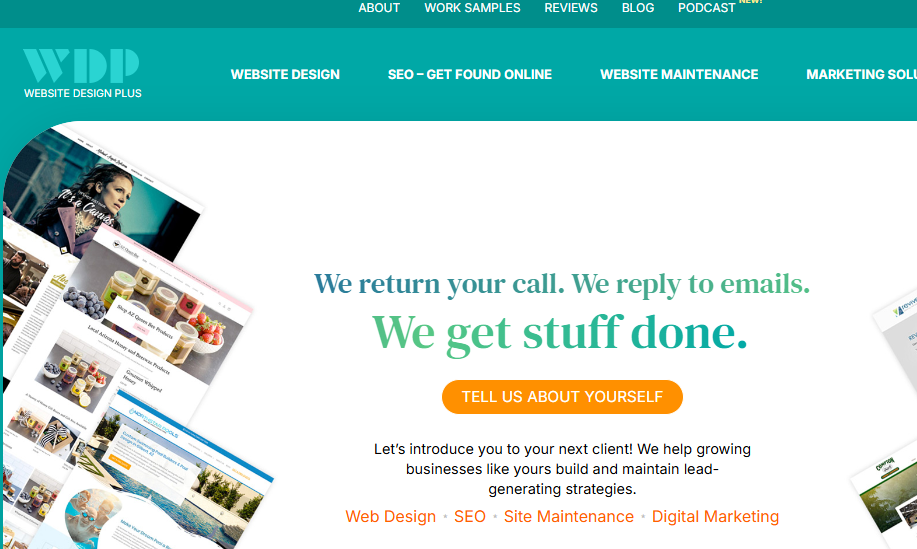Open the Marketing Solutions menu
Screen dimensions: 917x549
point(861,74)
